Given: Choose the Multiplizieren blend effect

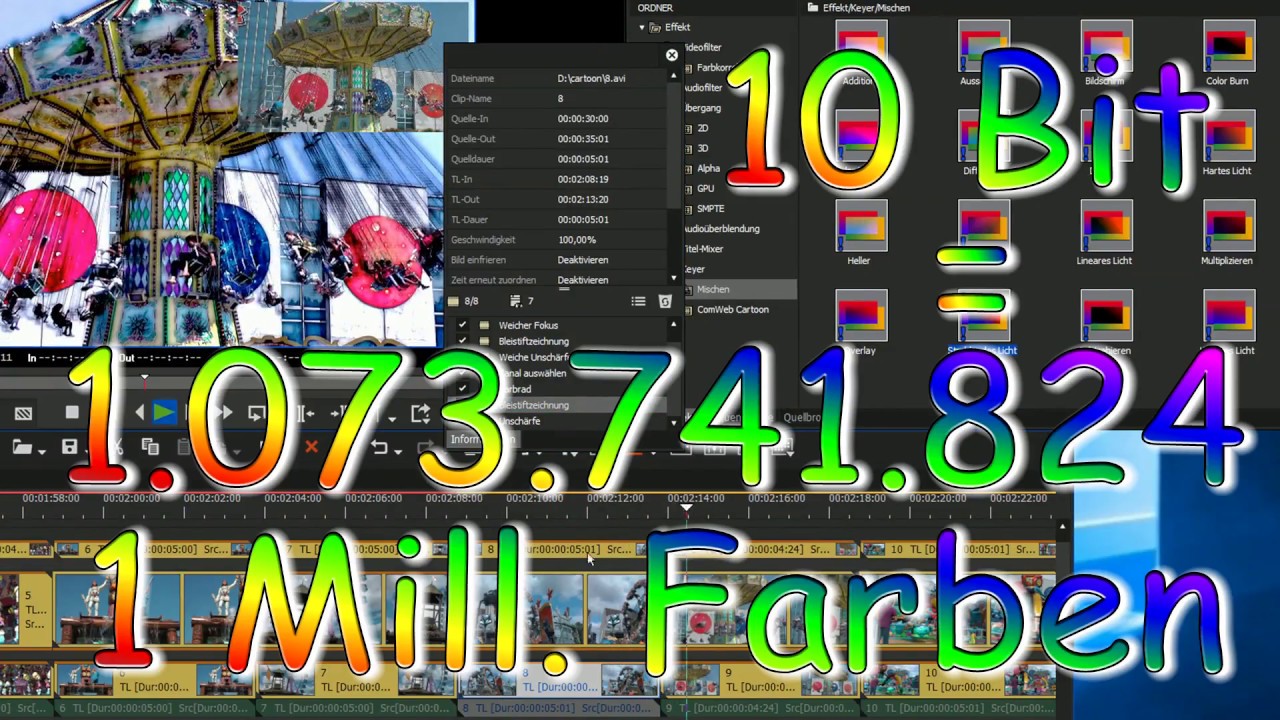Looking at the screenshot, I should [1228, 235].
